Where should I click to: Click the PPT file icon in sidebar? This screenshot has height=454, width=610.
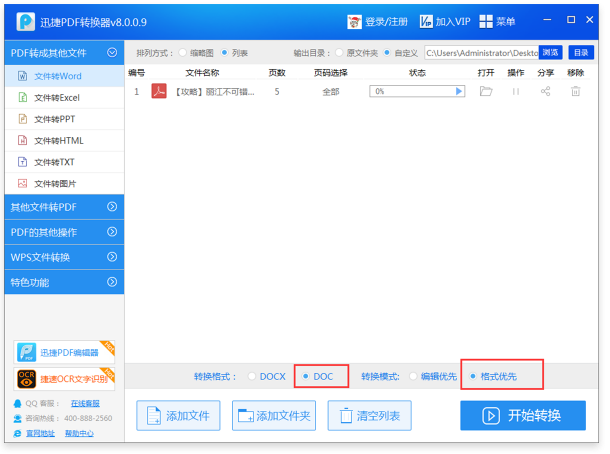[x=23, y=119]
